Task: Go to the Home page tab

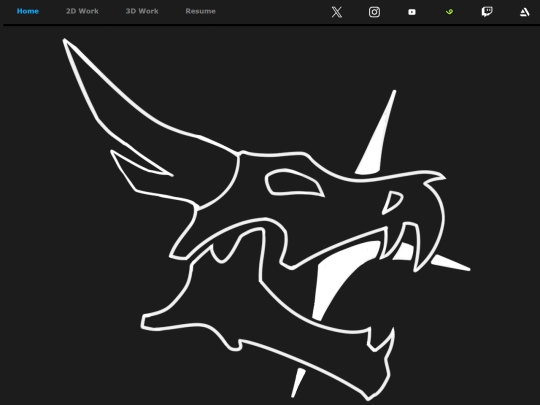Action: [28, 11]
